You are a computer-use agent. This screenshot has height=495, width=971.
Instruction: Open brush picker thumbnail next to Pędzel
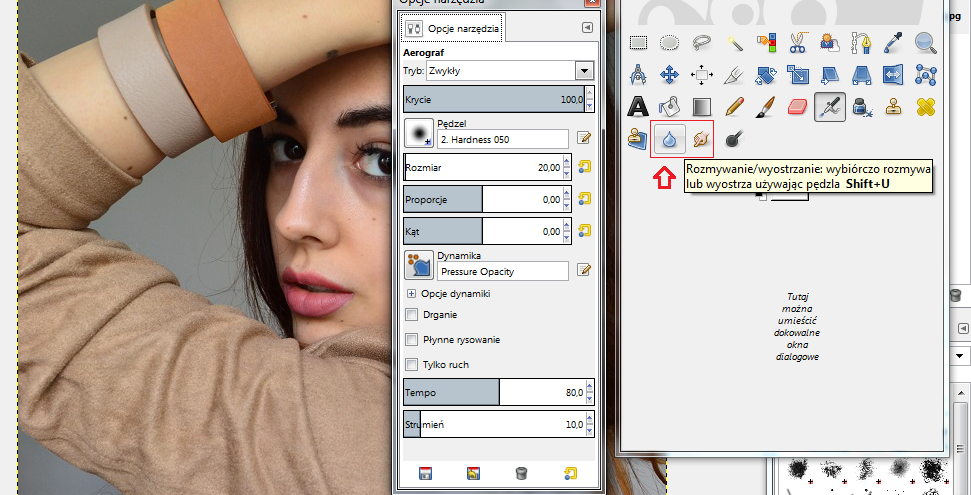click(x=419, y=133)
